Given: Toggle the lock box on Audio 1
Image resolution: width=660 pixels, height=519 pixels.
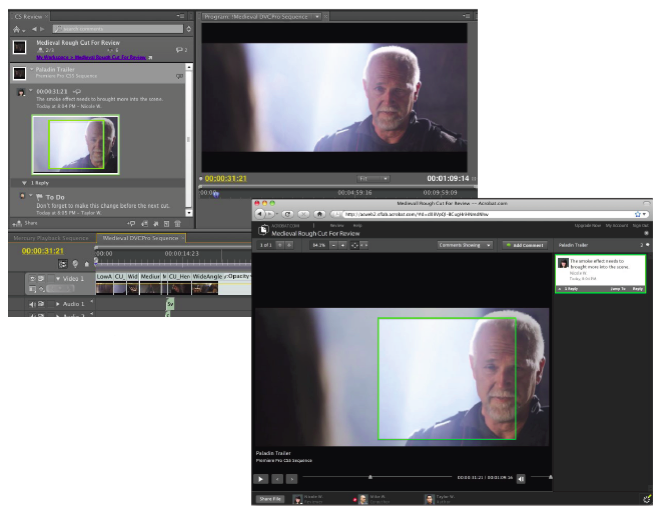Looking at the screenshot, I should (x=51, y=304).
